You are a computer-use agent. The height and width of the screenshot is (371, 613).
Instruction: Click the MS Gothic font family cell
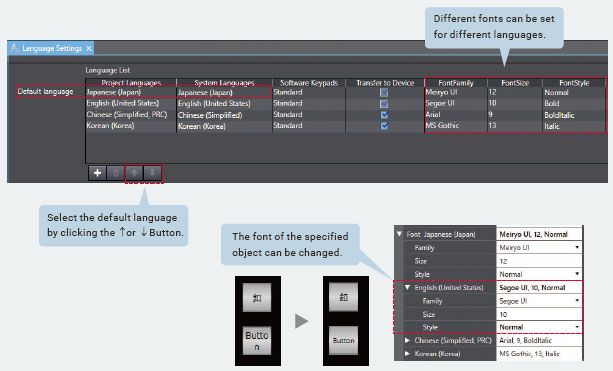click(x=456, y=125)
